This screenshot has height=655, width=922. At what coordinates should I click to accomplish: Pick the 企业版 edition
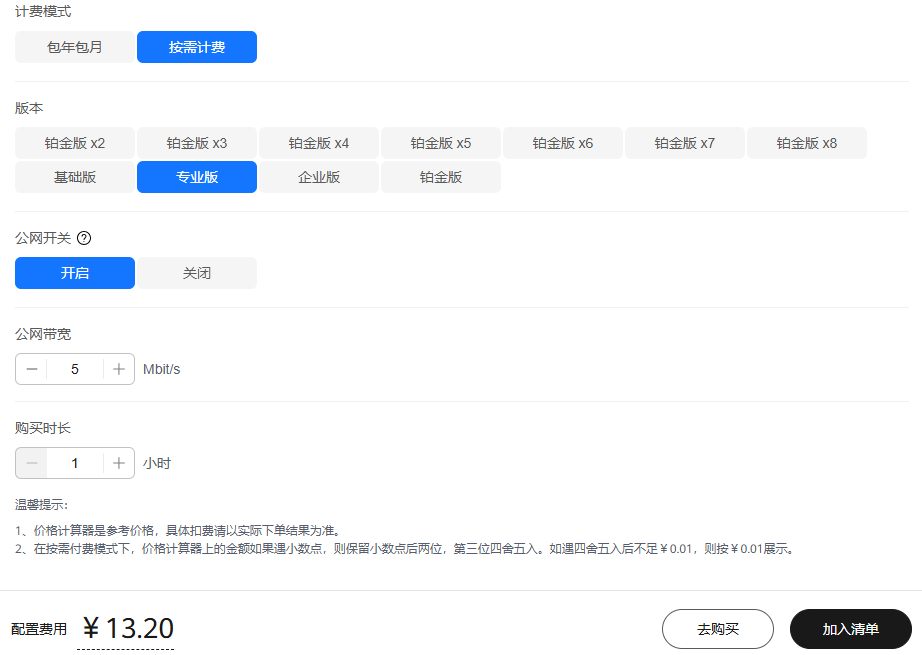(x=319, y=177)
